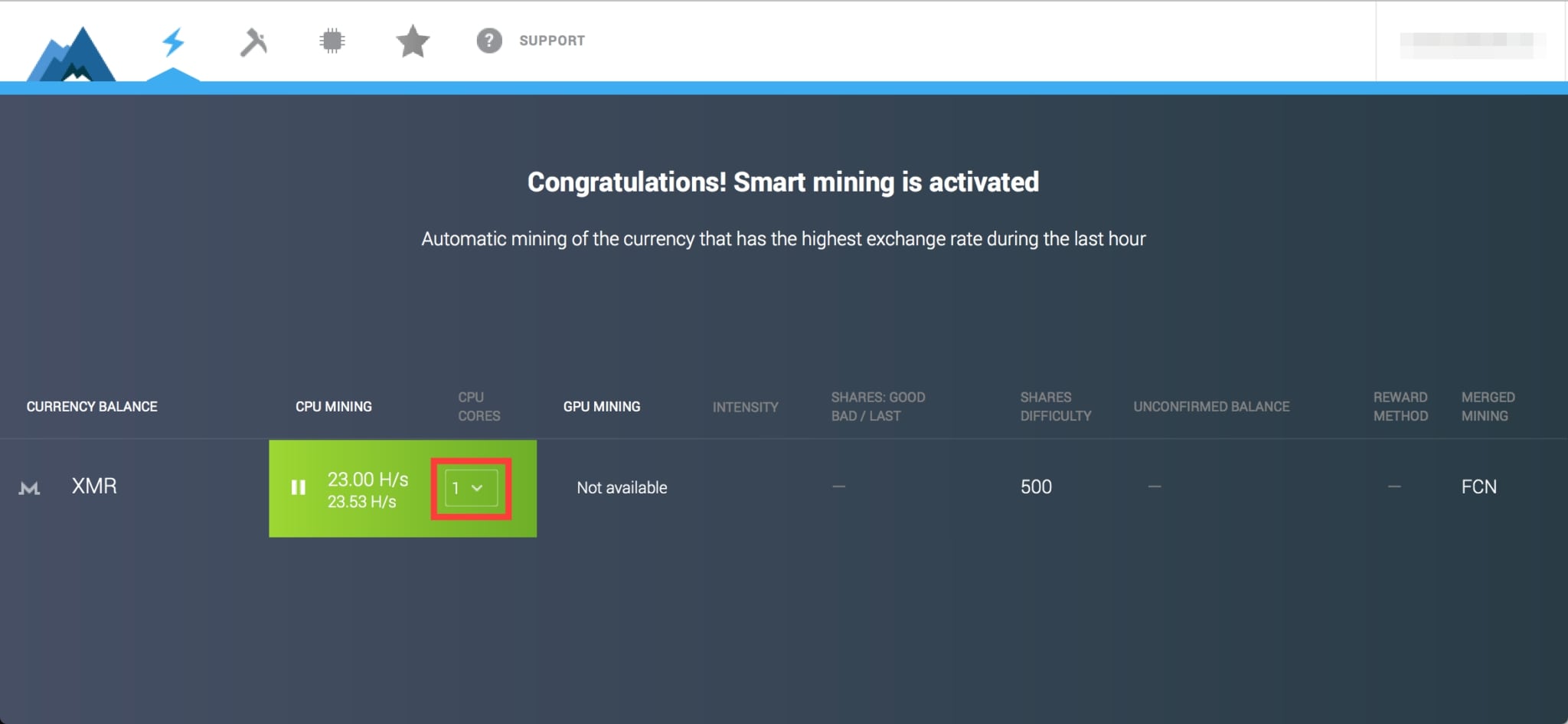Open the SUPPORT menu item

(x=552, y=41)
